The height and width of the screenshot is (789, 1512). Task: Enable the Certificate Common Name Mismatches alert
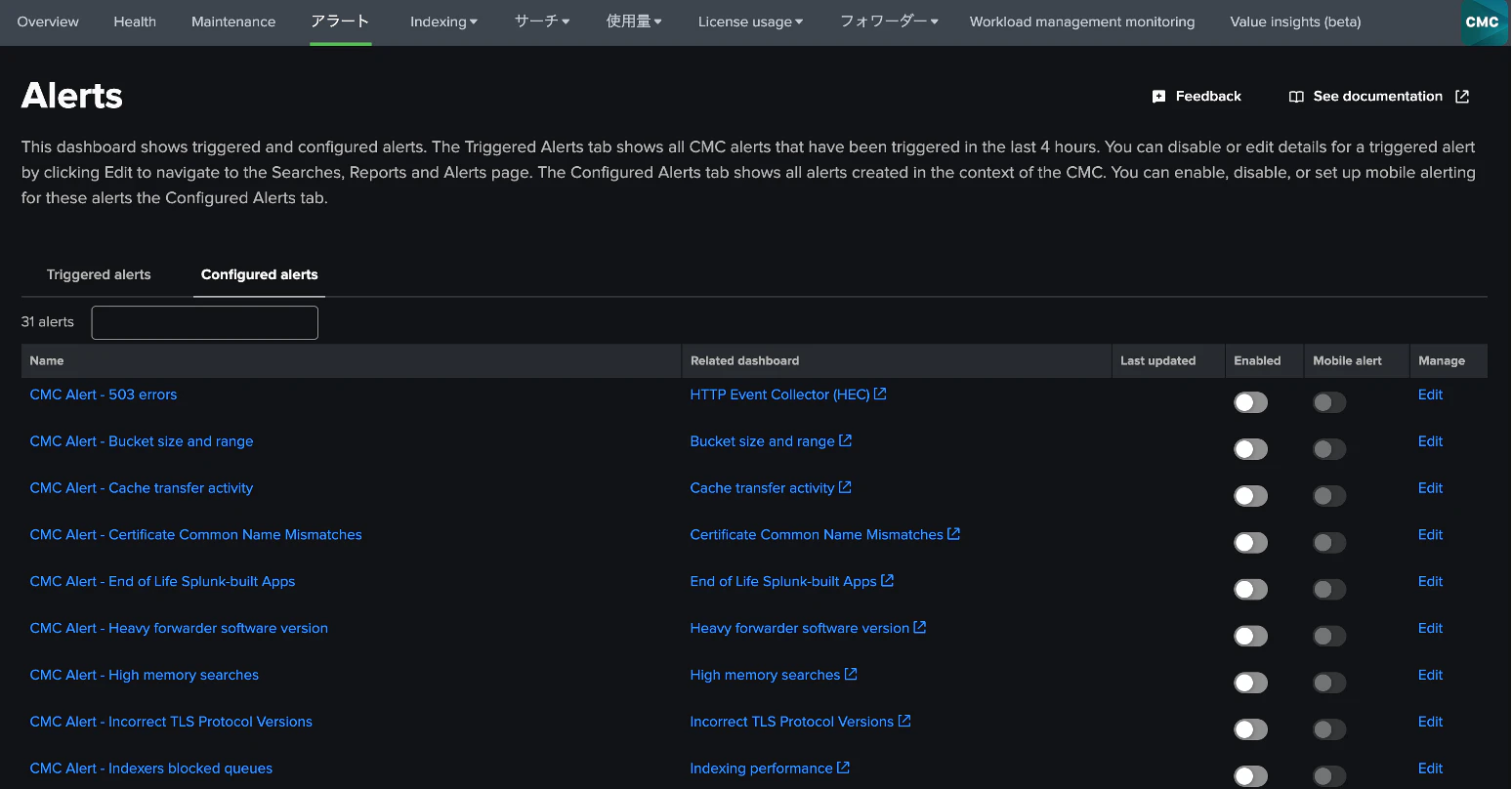pyautogui.click(x=1250, y=543)
